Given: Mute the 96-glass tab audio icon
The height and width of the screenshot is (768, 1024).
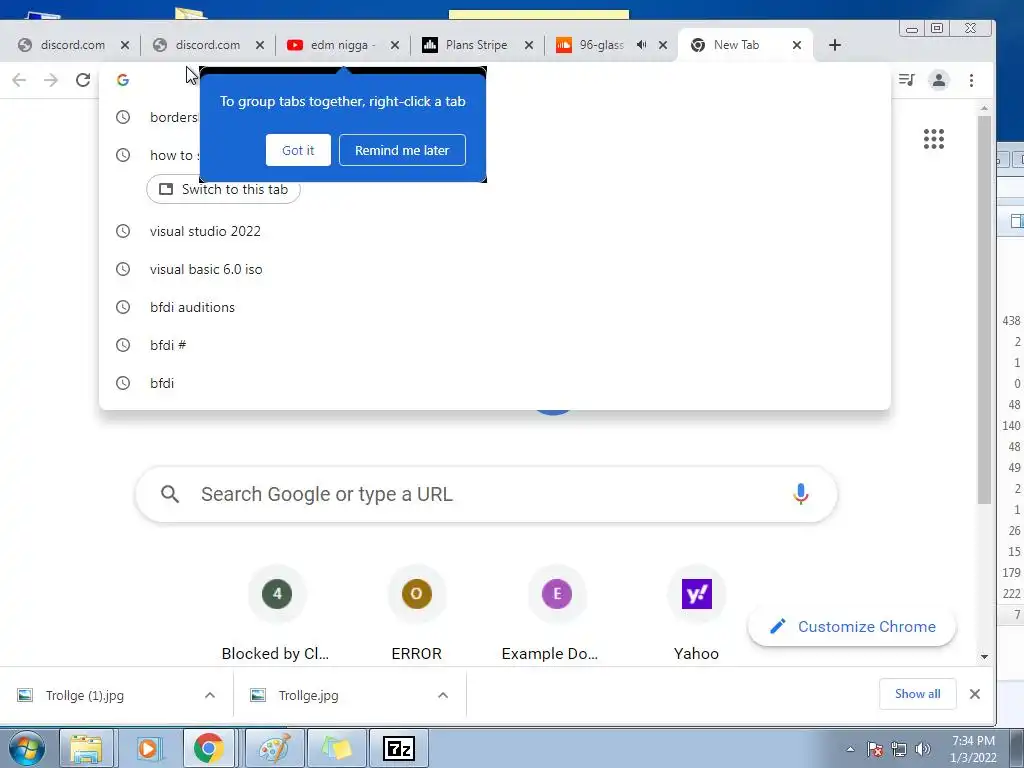Looking at the screenshot, I should click(x=641, y=45).
